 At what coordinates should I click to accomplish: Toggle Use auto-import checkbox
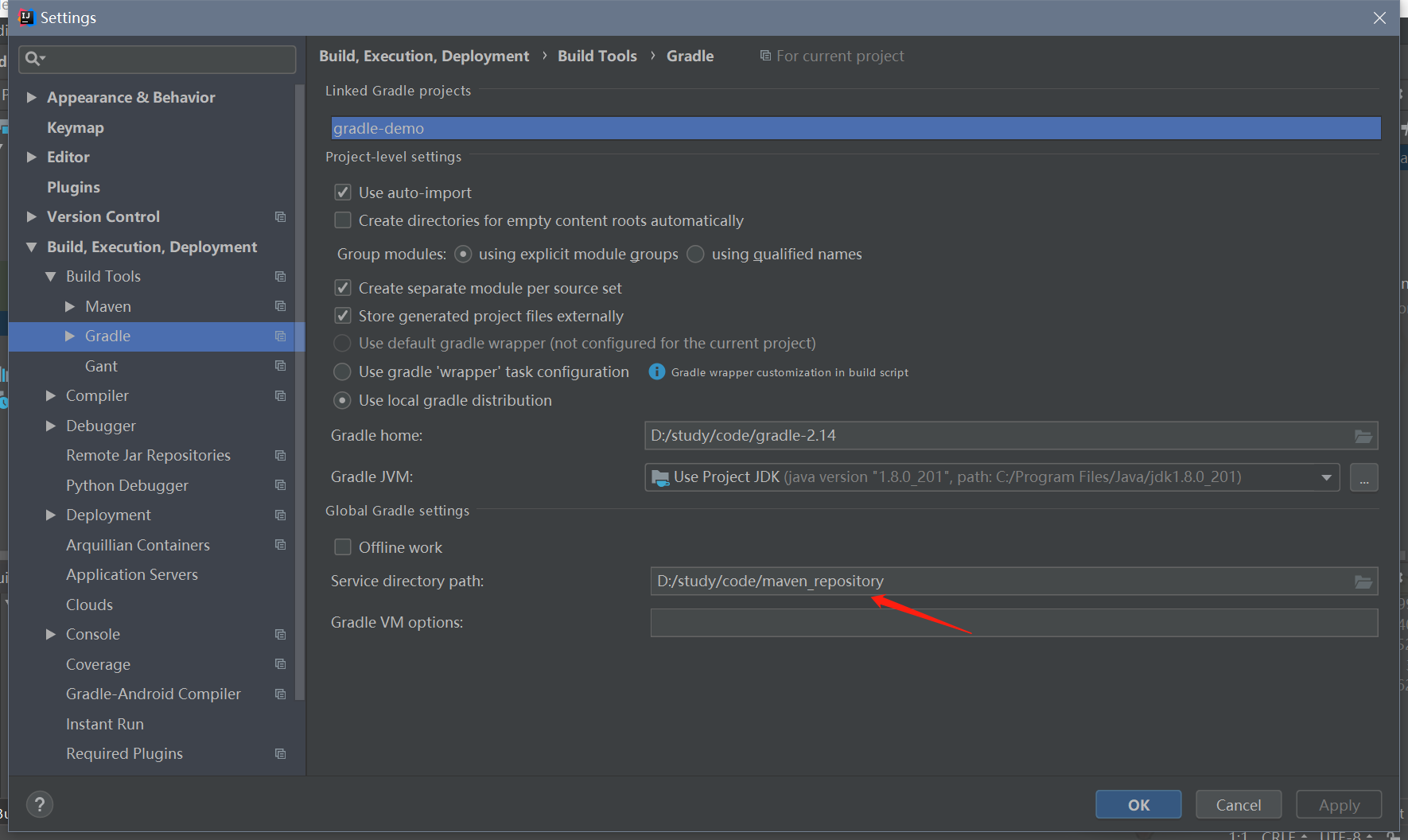(343, 192)
